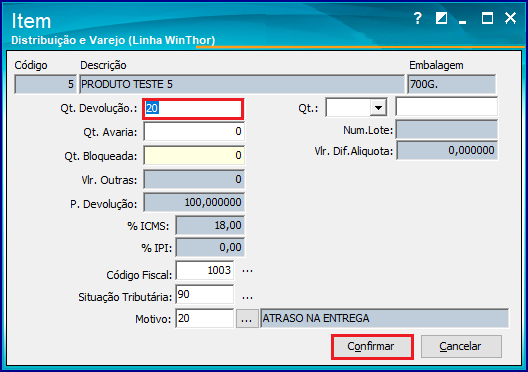528x372 pixels.
Task: Select the Motivo: label
Action: 153,319
